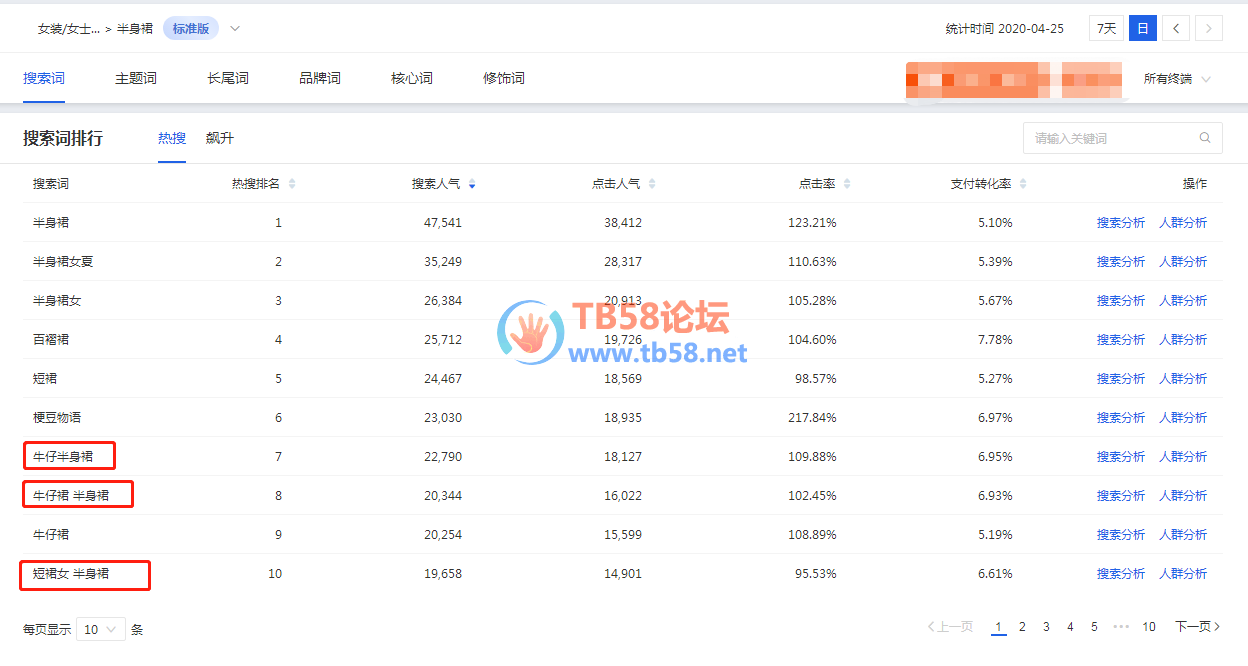Sort by 搜索人气 column sort icon
1248x666 pixels.
472,184
